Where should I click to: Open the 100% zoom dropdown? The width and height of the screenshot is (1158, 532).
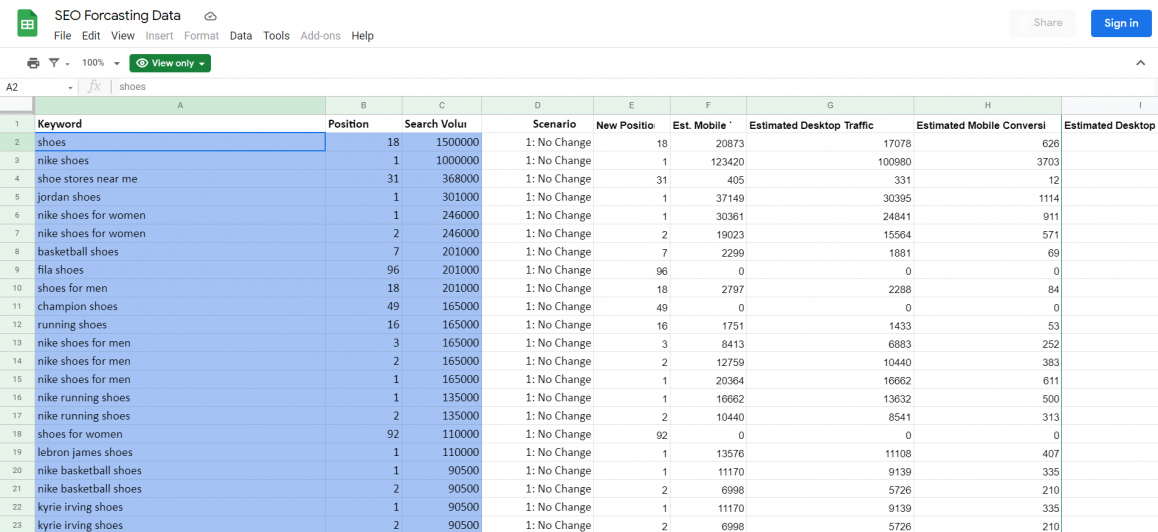(x=100, y=63)
